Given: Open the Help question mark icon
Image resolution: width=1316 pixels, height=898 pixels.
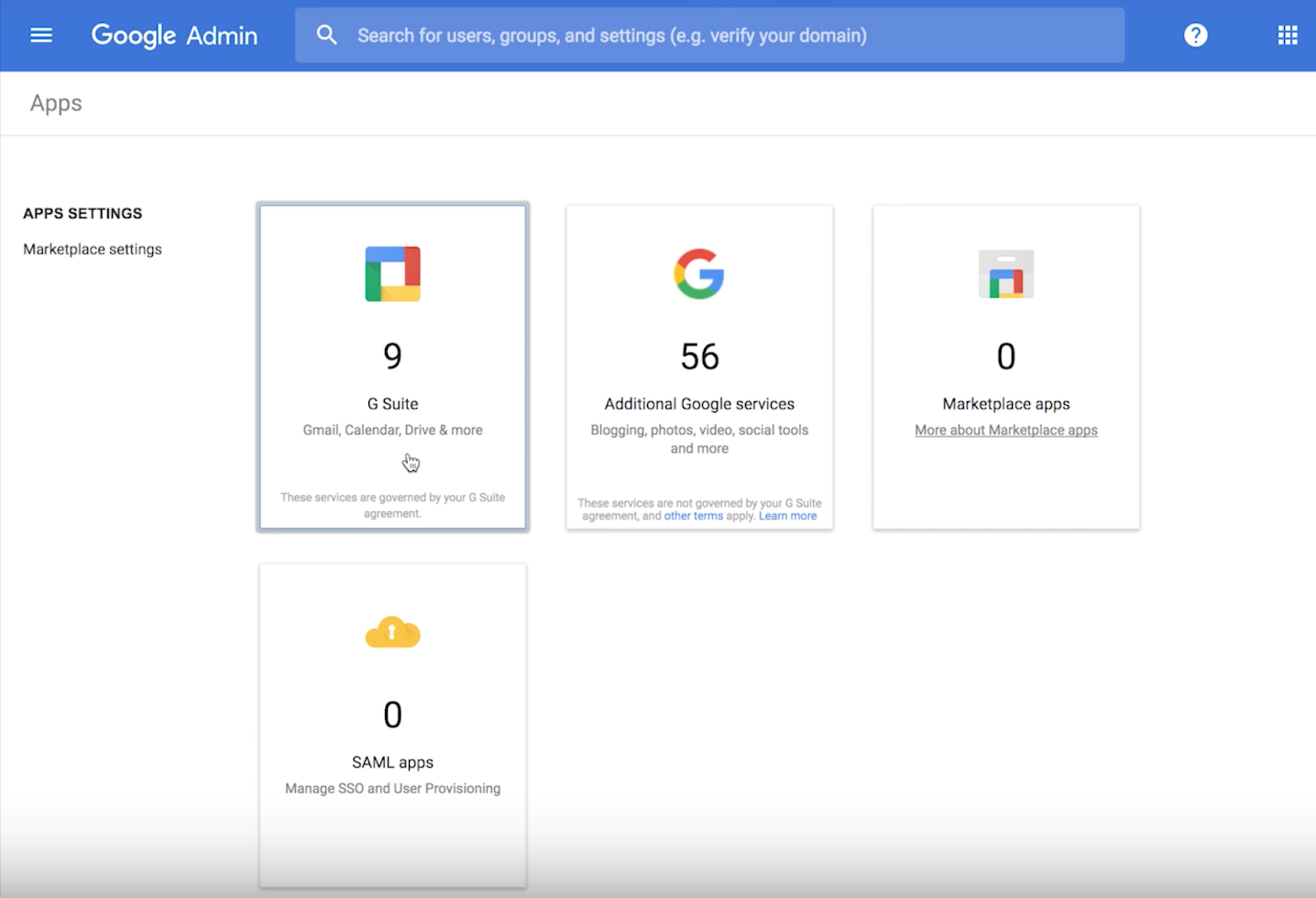Looking at the screenshot, I should tap(1196, 35).
